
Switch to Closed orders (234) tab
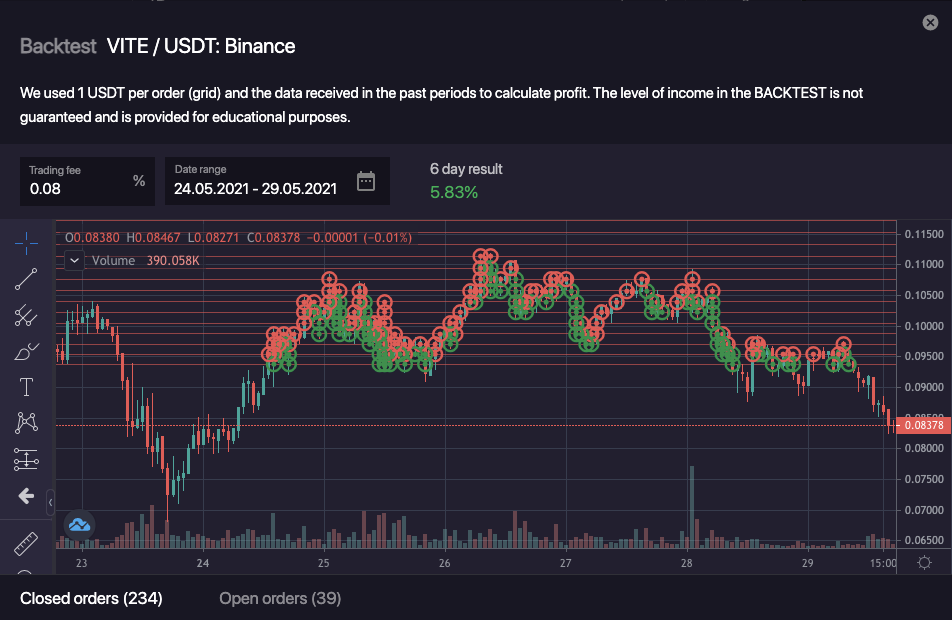tap(91, 598)
